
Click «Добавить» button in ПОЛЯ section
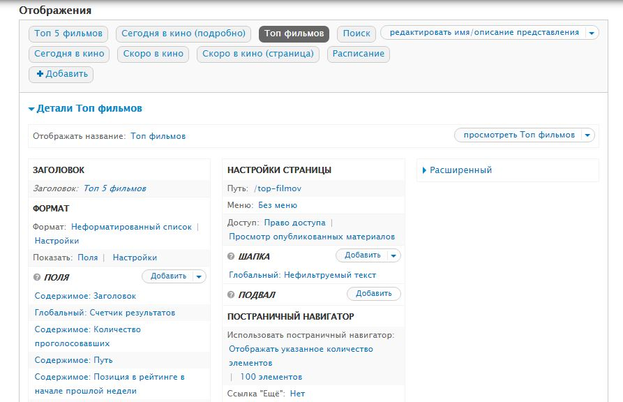(168, 276)
